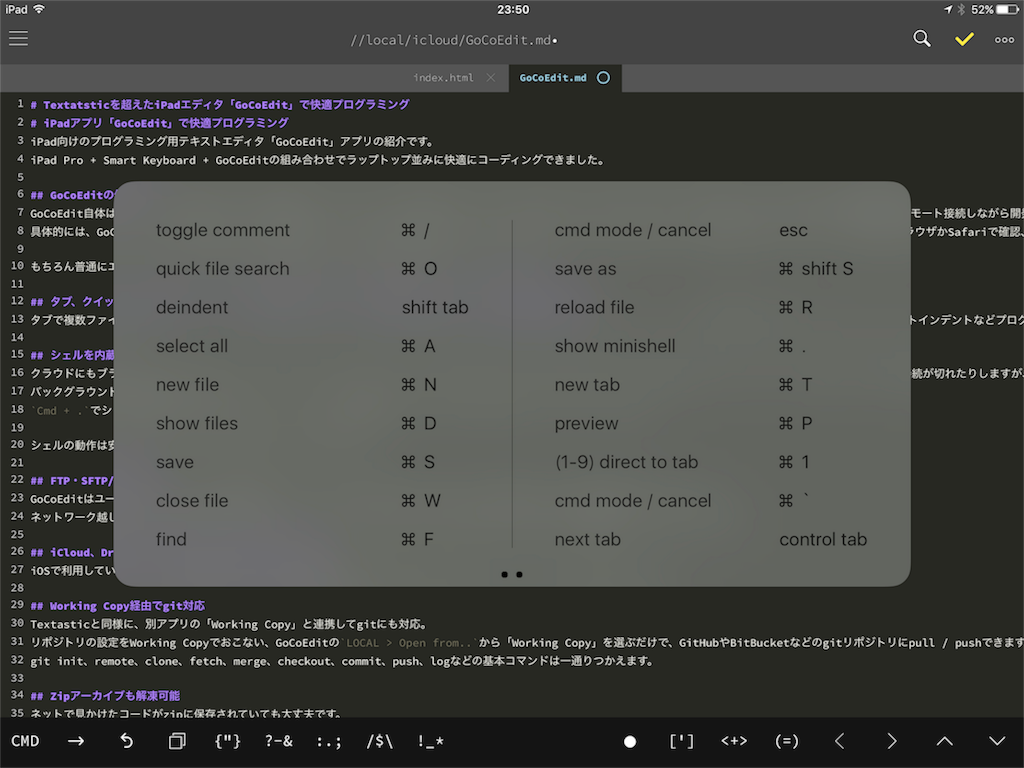Screen dimensions: 1024x768
Task: Tap the unsaved circle on GoCoEdit.md tab
Action: 603,78
